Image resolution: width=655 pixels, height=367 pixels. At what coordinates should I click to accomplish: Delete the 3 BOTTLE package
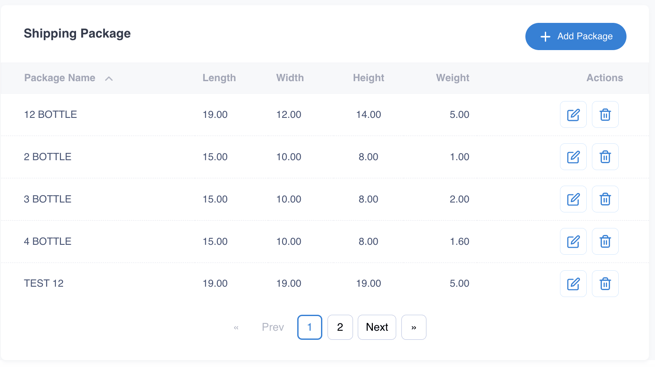coord(605,199)
